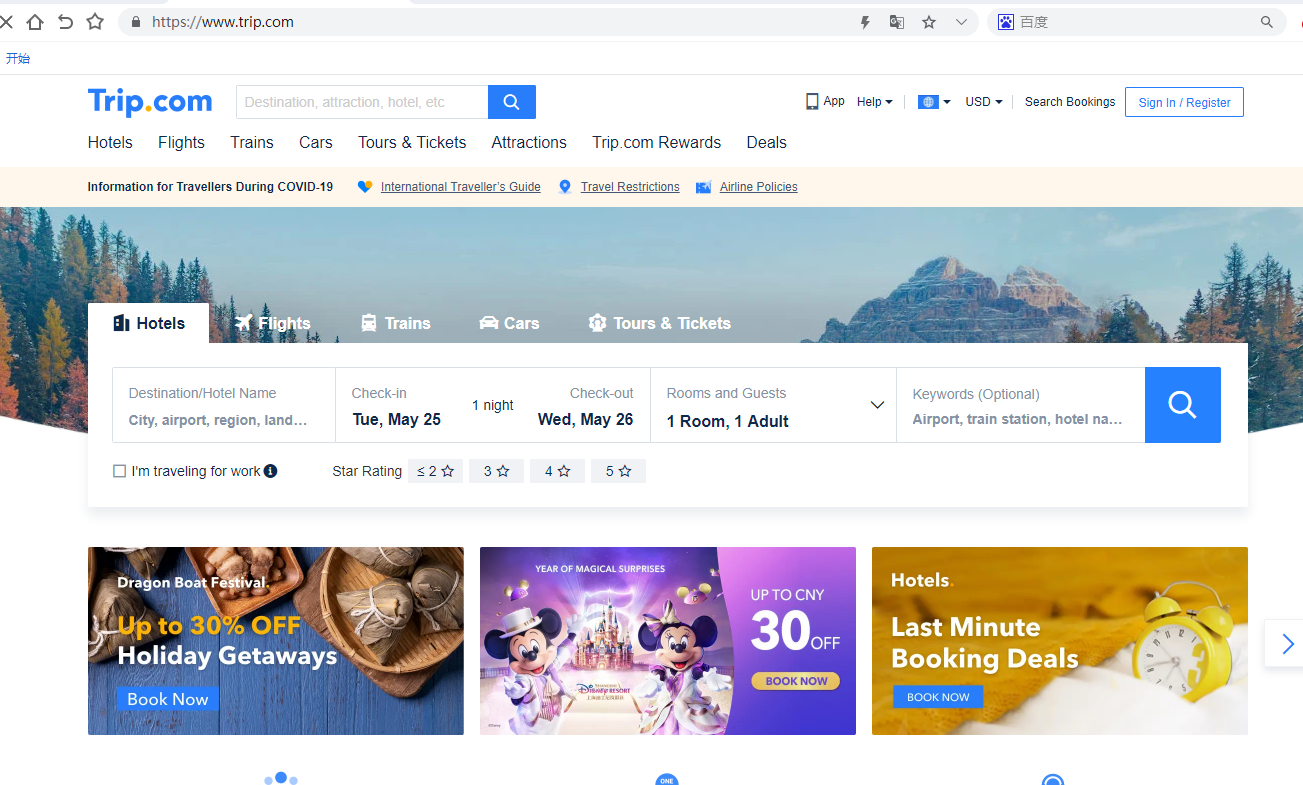
Task: Select the Flights search tab
Action: (272, 323)
